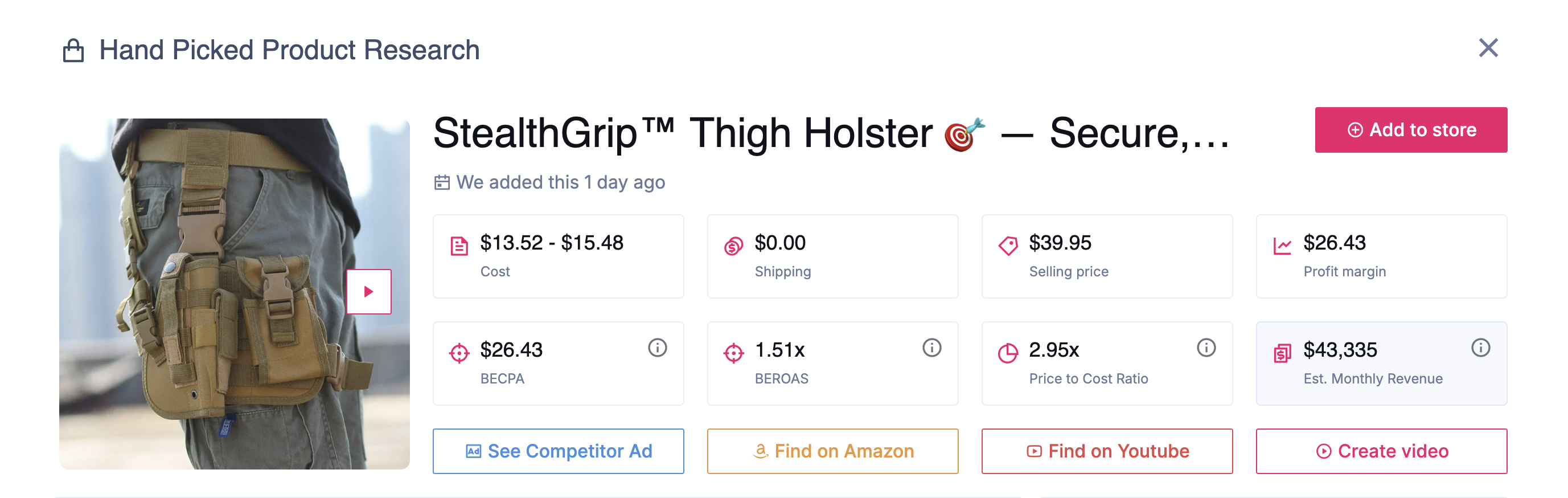
Task: Open Find on Youtube
Action: click(1107, 451)
